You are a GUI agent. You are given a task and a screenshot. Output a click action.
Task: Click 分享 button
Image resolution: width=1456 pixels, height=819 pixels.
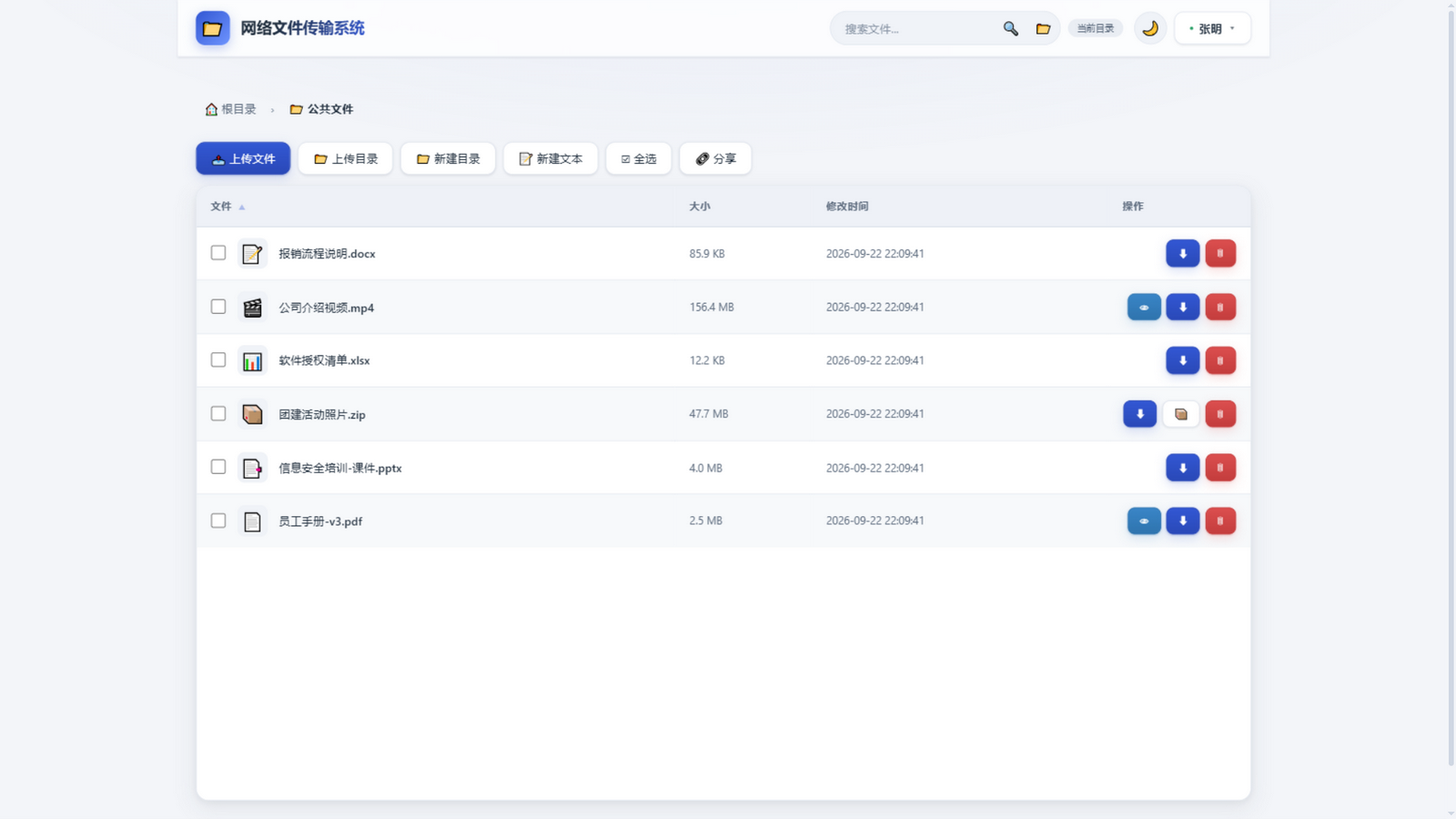[715, 158]
